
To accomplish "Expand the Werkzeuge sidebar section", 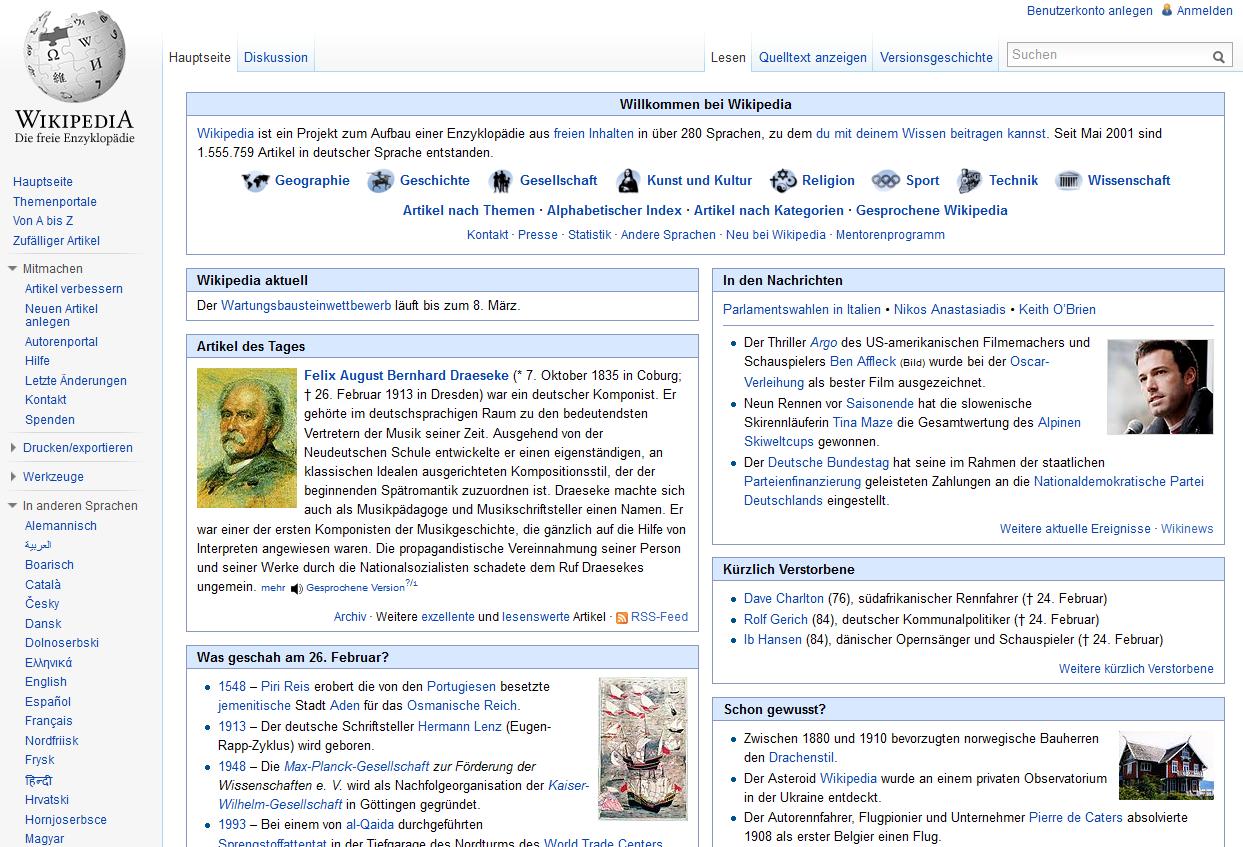I will click(x=13, y=477).
